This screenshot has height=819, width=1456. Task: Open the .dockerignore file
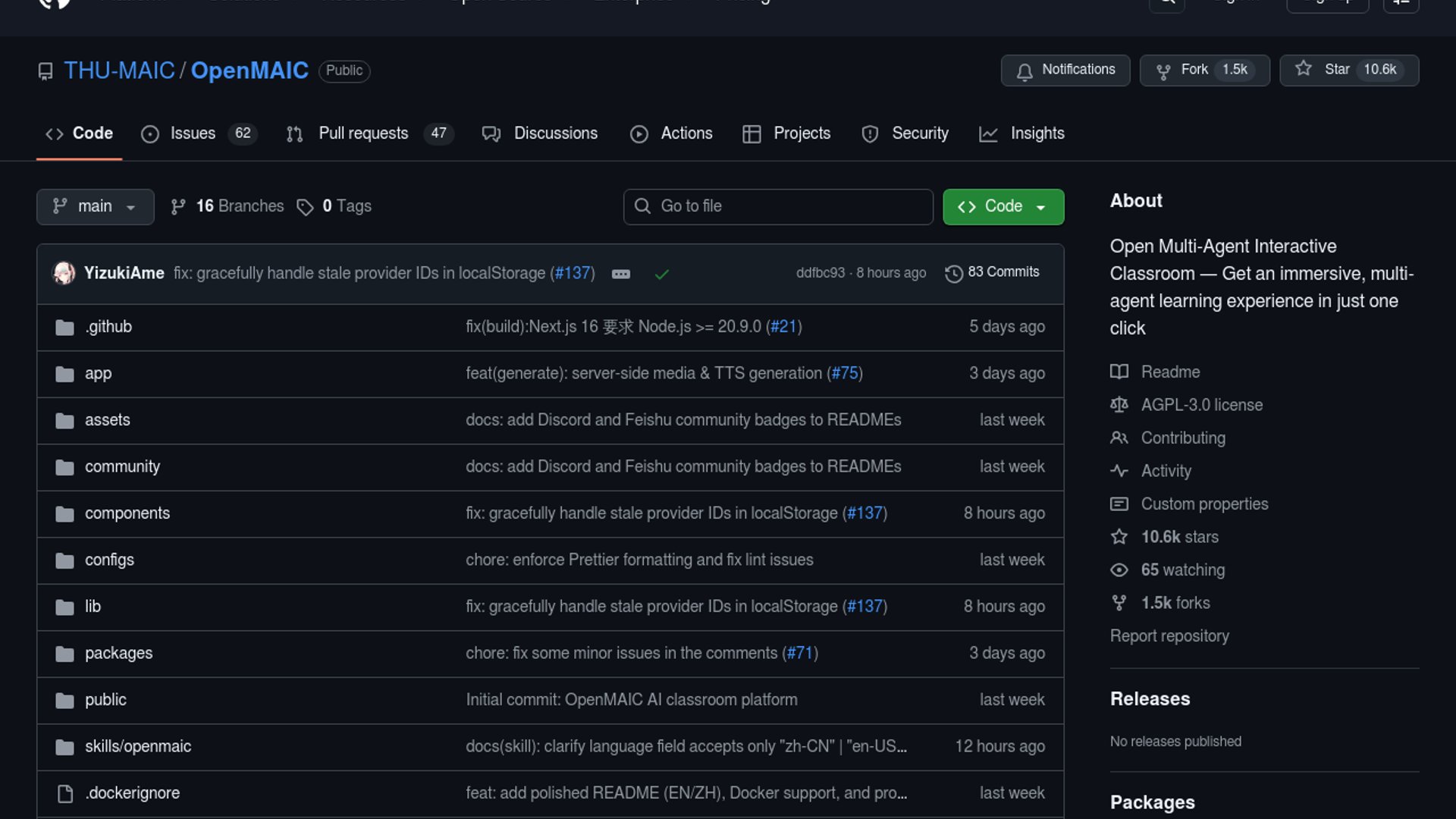click(132, 793)
